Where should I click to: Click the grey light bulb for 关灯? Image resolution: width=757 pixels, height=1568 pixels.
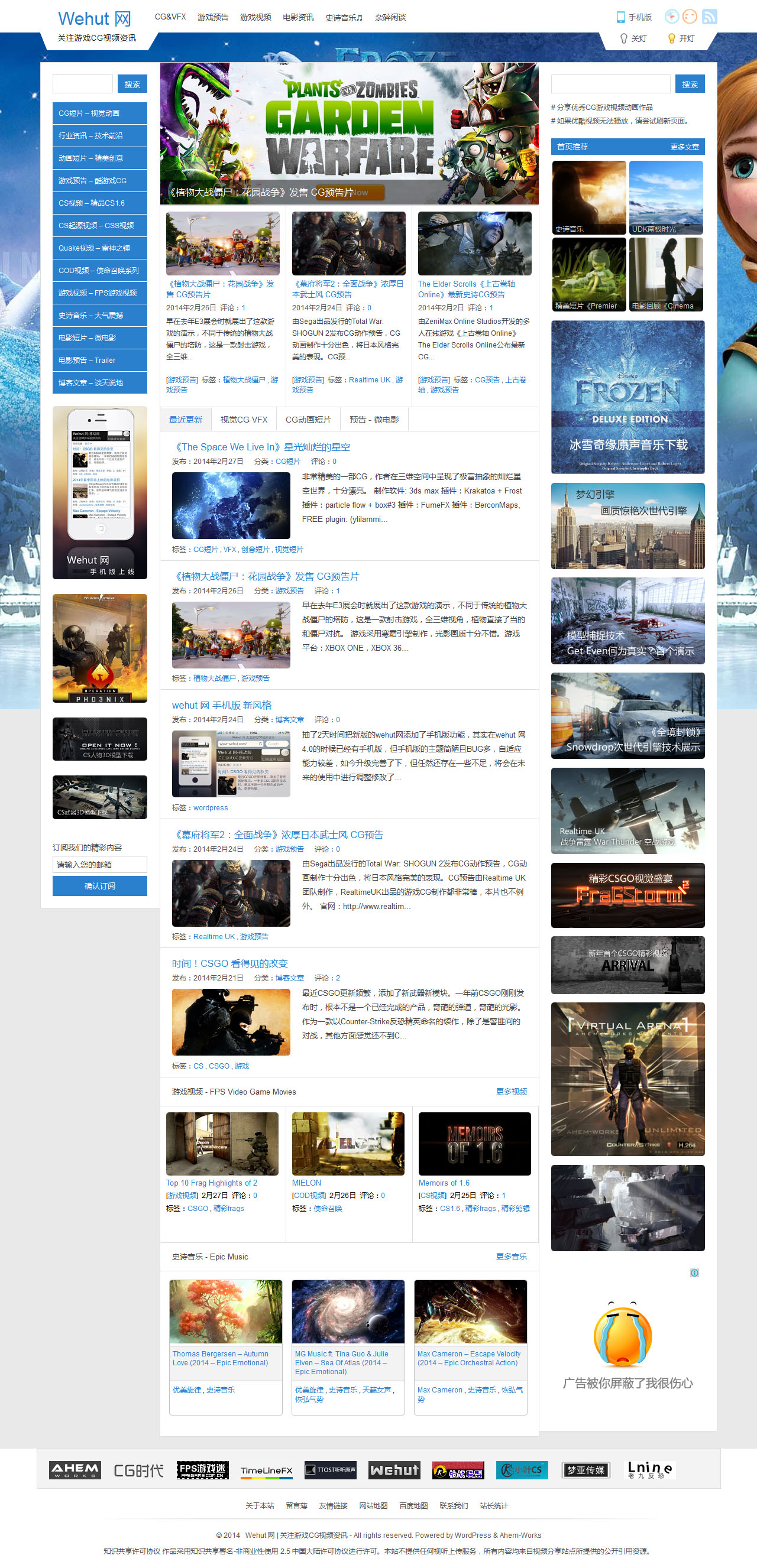point(623,38)
